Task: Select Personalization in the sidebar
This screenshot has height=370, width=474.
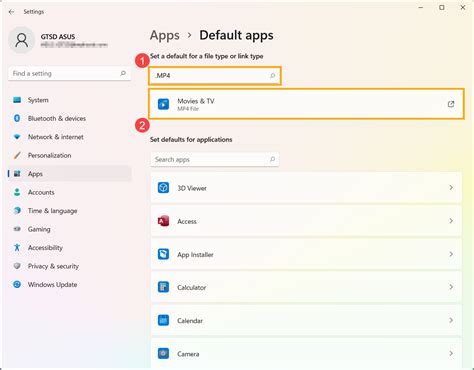Action: pos(70,155)
